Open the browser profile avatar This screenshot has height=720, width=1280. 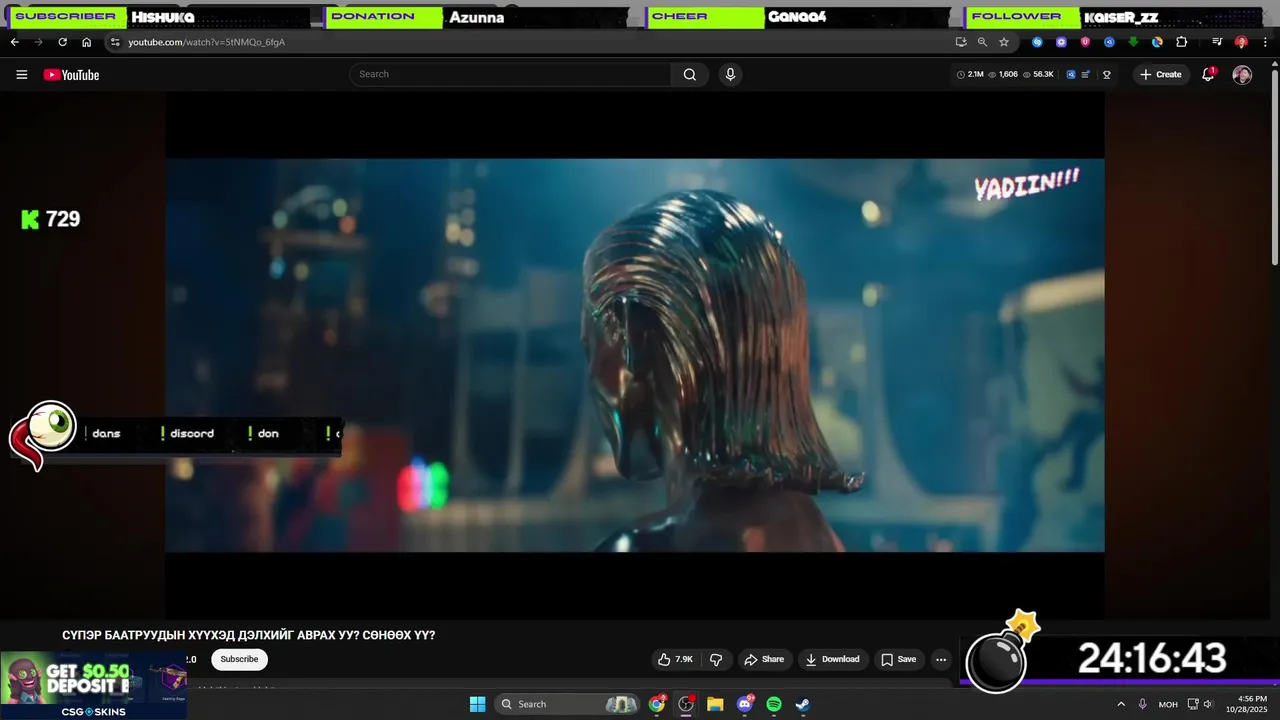pyautogui.click(x=1241, y=42)
